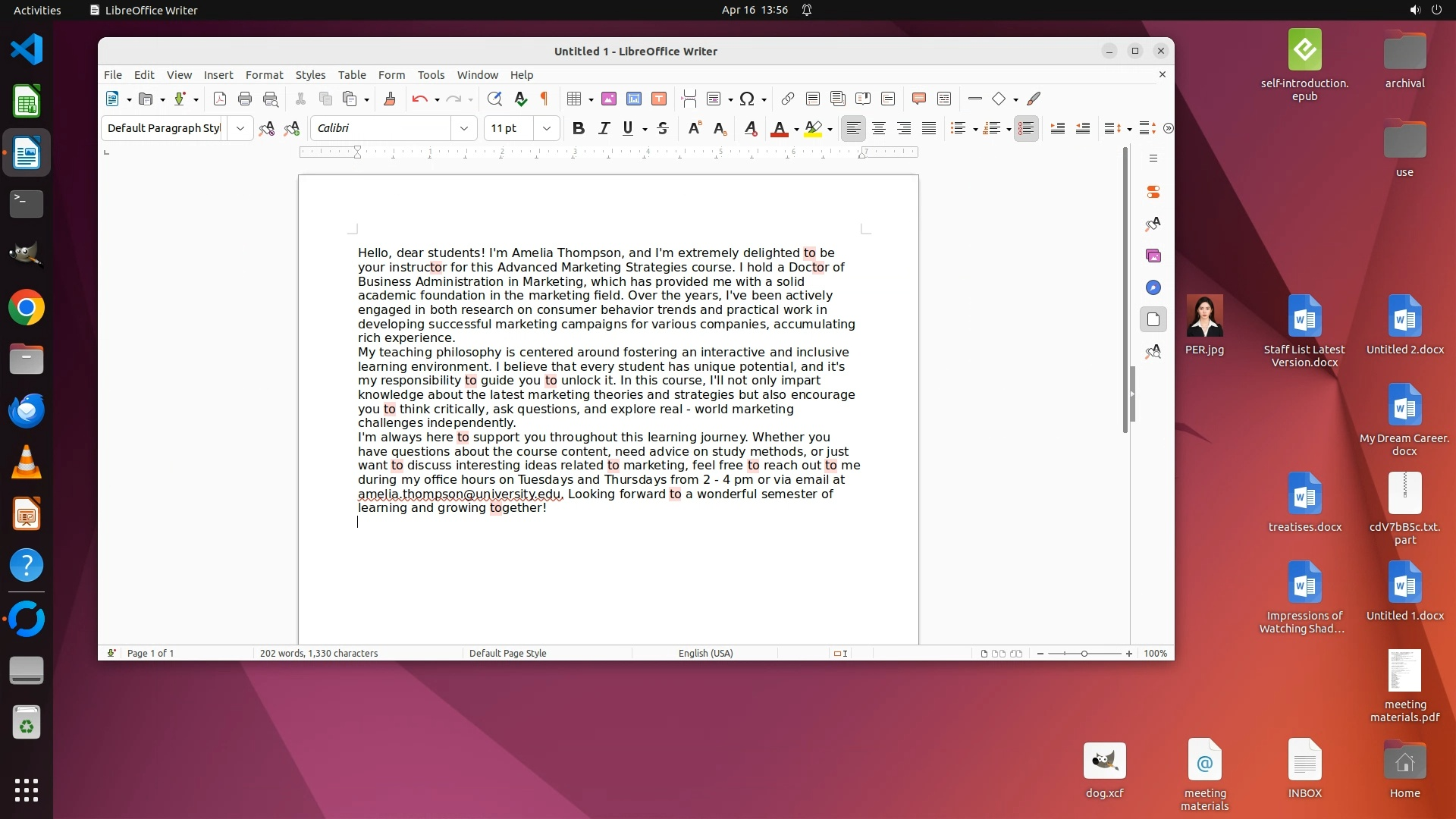
Task: Open Google Chrome from the dock
Action: point(27,308)
